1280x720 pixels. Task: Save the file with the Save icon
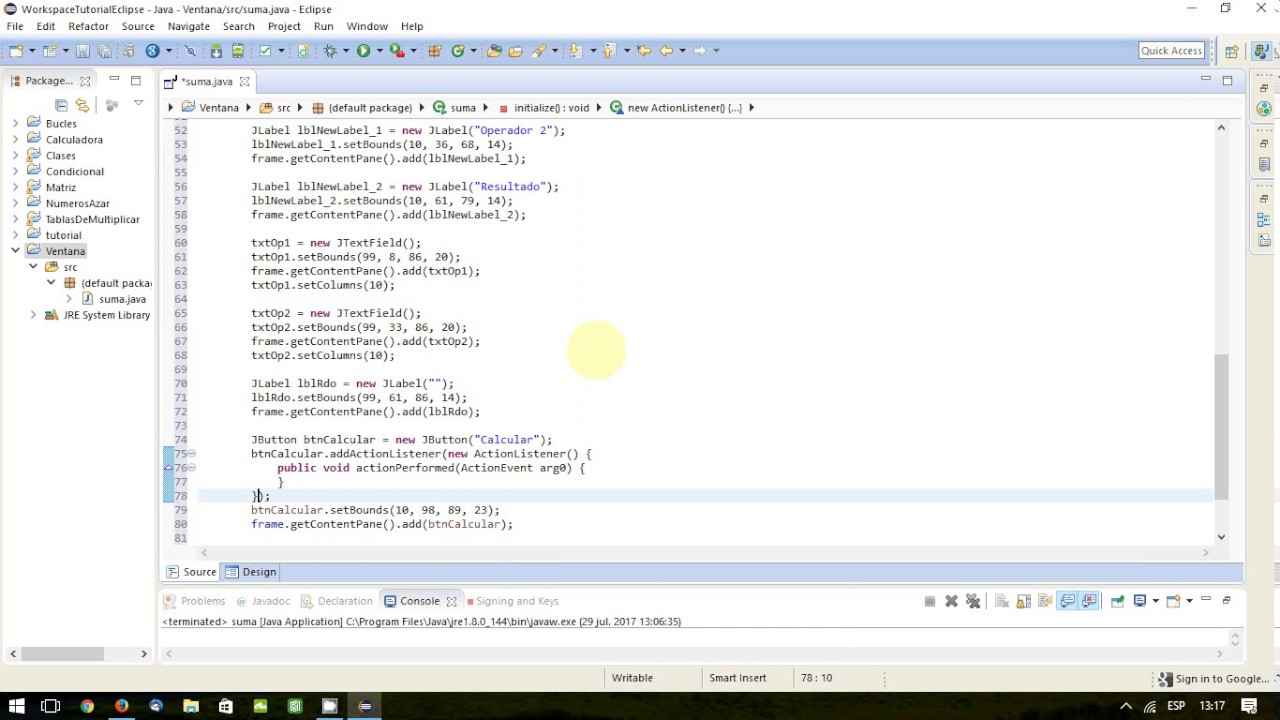(x=83, y=50)
